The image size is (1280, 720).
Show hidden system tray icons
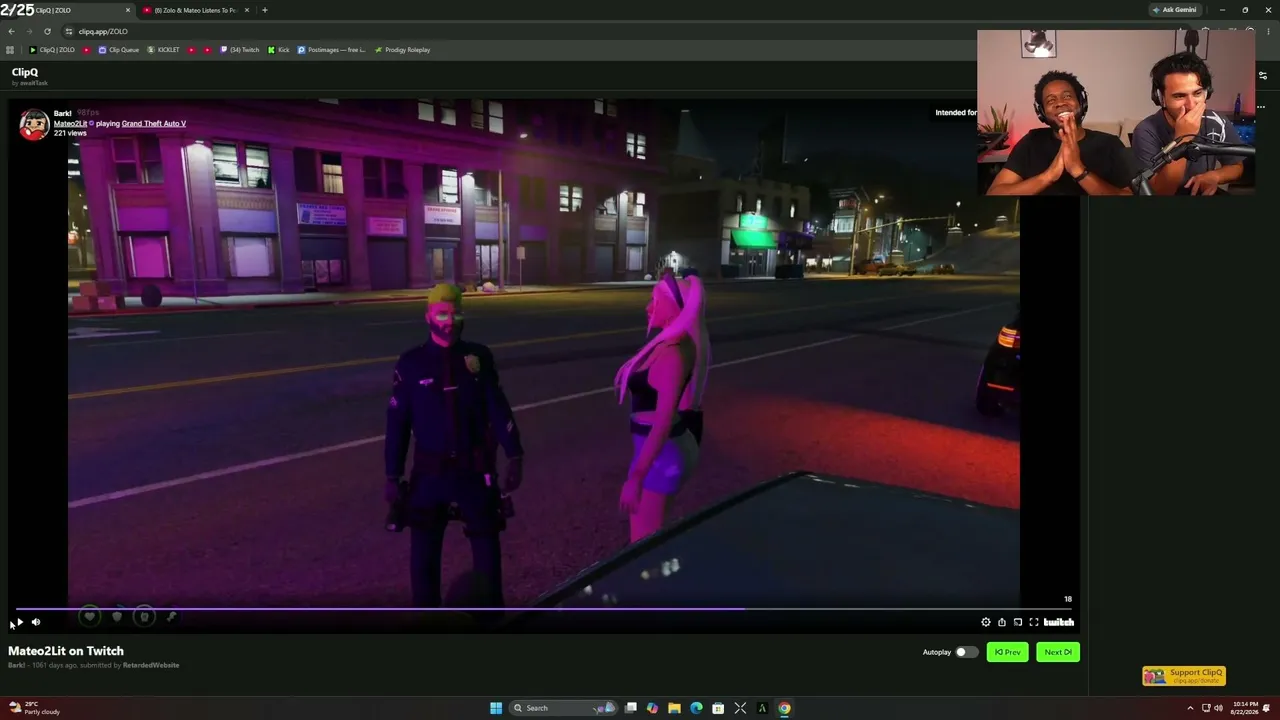pyautogui.click(x=1191, y=708)
